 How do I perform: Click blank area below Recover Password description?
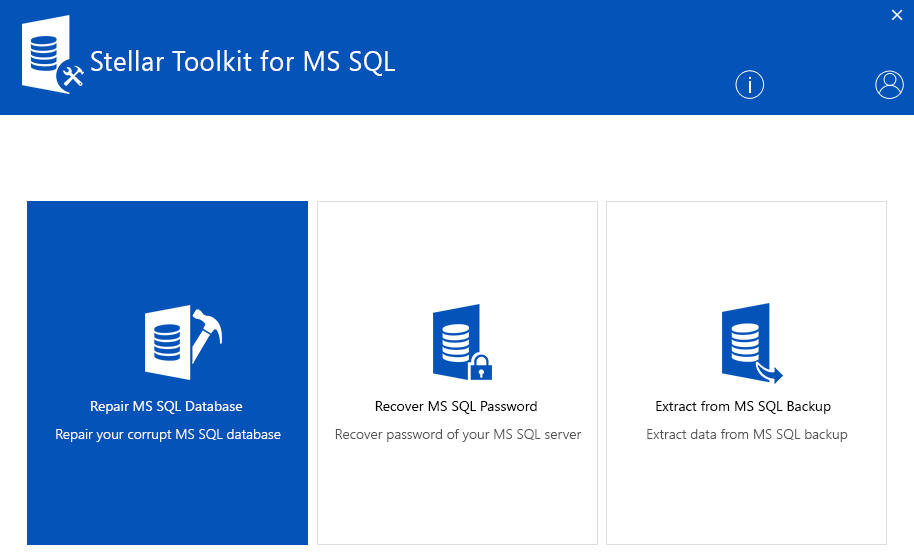pyautogui.click(x=457, y=495)
